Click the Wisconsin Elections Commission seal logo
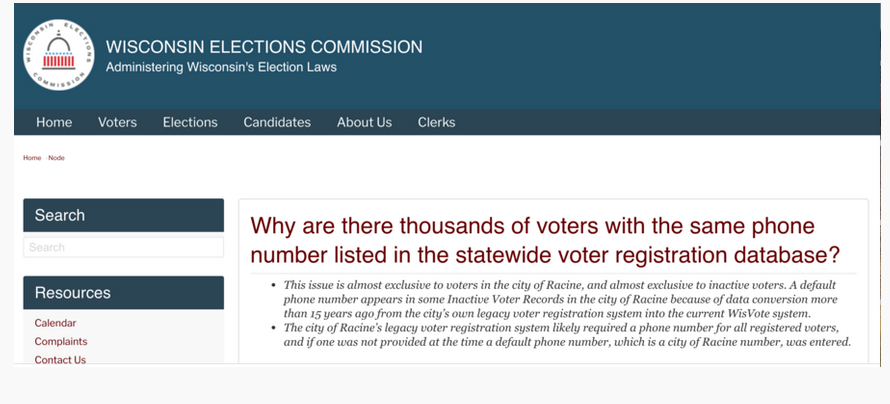 (x=59, y=54)
